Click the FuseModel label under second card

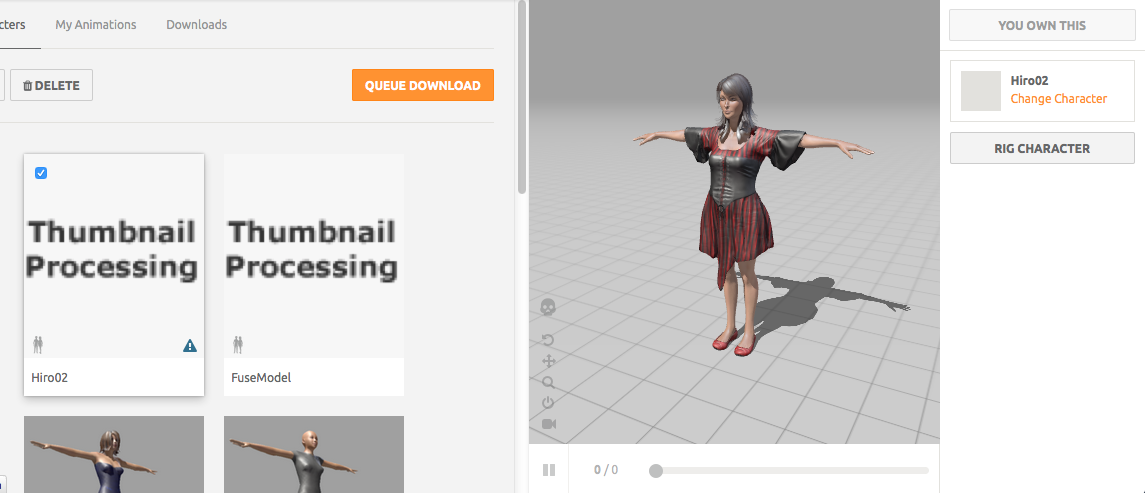pos(261,378)
